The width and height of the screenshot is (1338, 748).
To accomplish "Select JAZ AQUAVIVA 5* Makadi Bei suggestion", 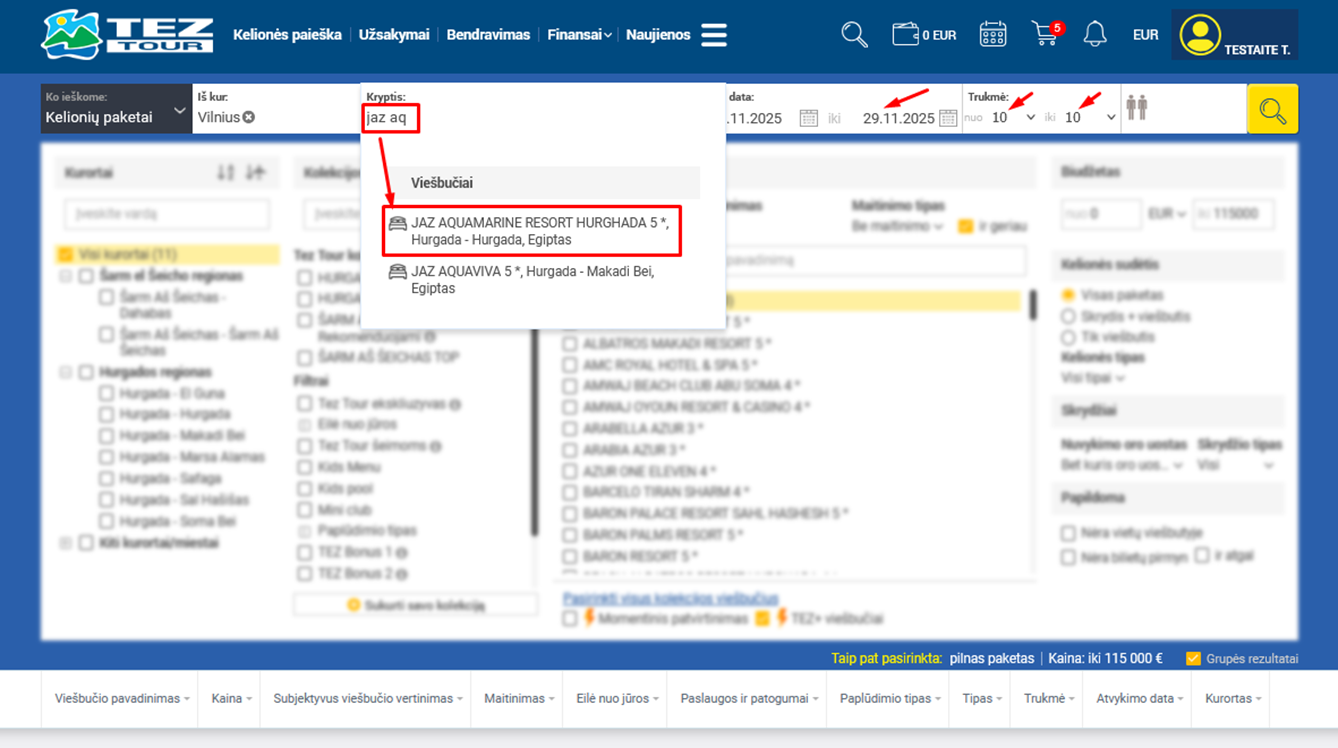I will point(533,280).
